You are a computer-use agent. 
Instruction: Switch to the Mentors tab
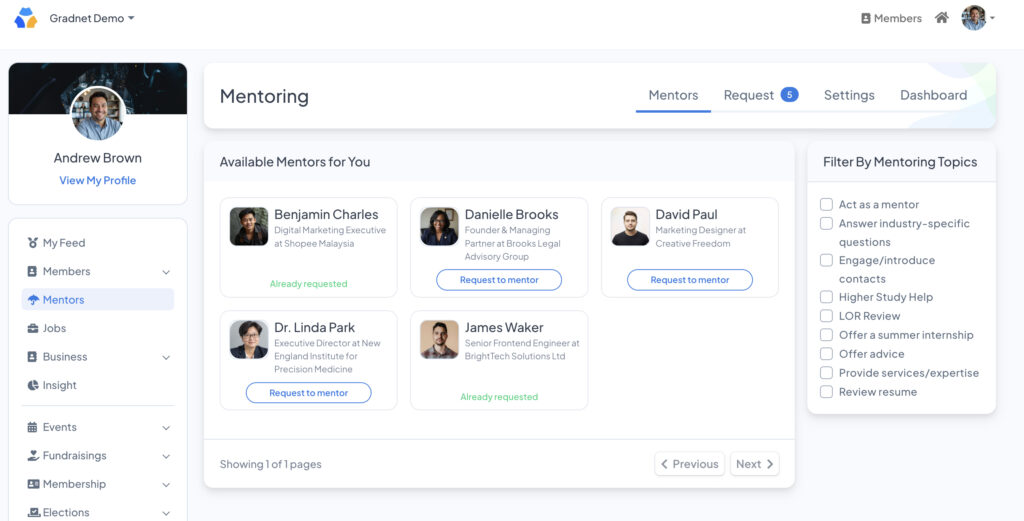coord(673,95)
